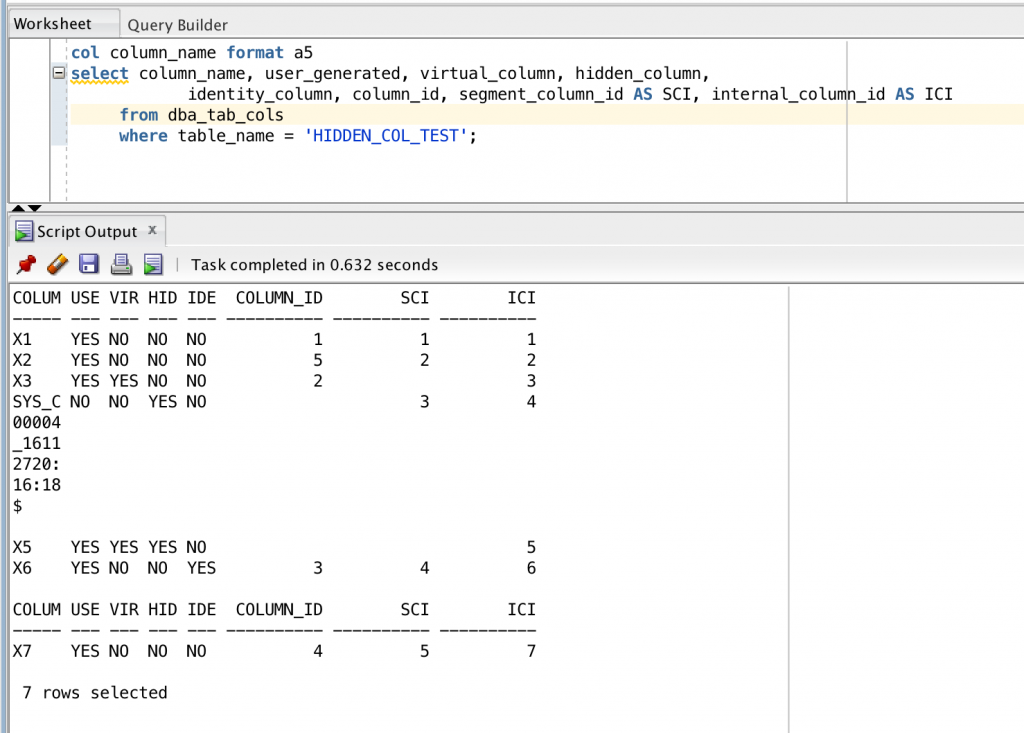
Task: Click the dba_tab_cols table name in editor
Action: (x=225, y=115)
